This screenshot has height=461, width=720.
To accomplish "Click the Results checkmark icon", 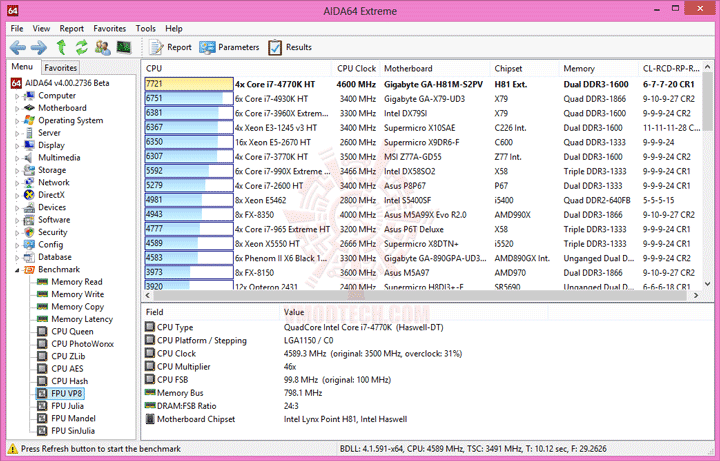I will pos(275,47).
